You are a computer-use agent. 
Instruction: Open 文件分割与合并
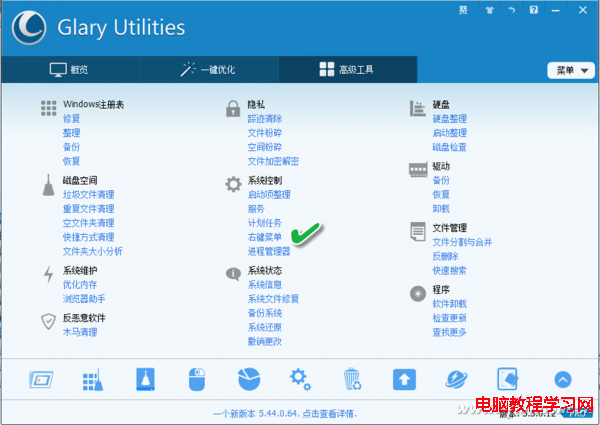462,242
